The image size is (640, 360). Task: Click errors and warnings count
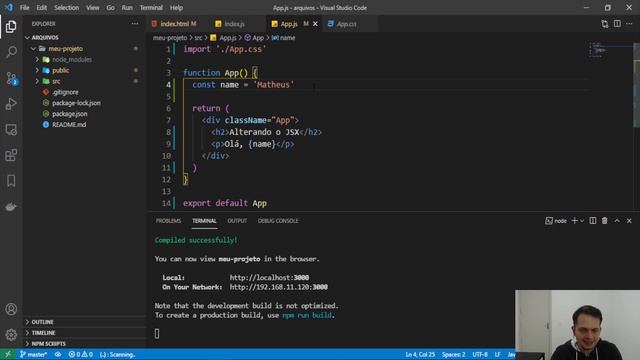tap(80, 354)
